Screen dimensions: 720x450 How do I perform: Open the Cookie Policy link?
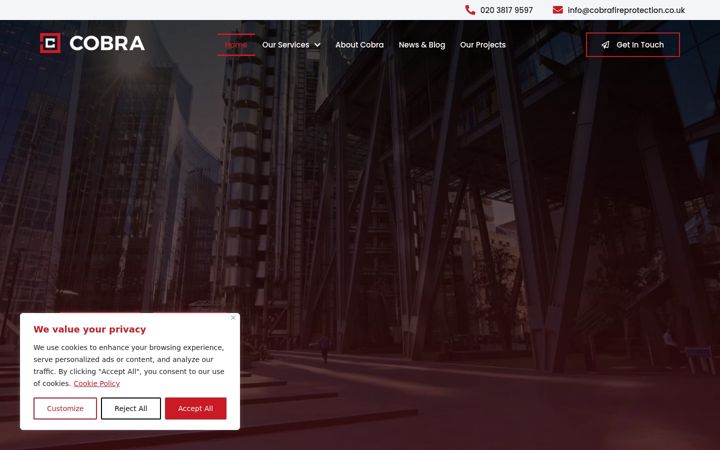(96, 383)
